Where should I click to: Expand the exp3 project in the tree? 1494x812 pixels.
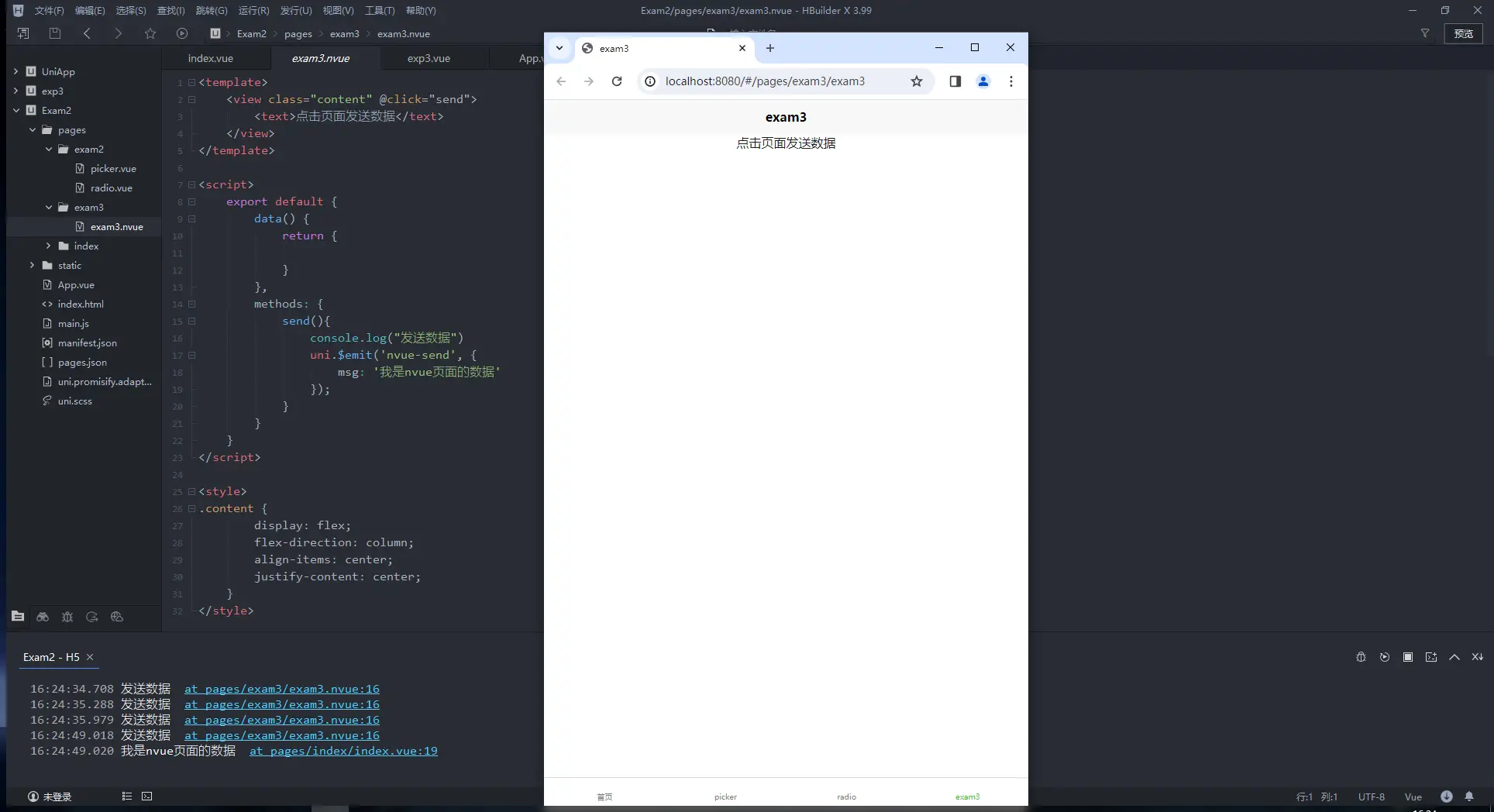coord(15,91)
